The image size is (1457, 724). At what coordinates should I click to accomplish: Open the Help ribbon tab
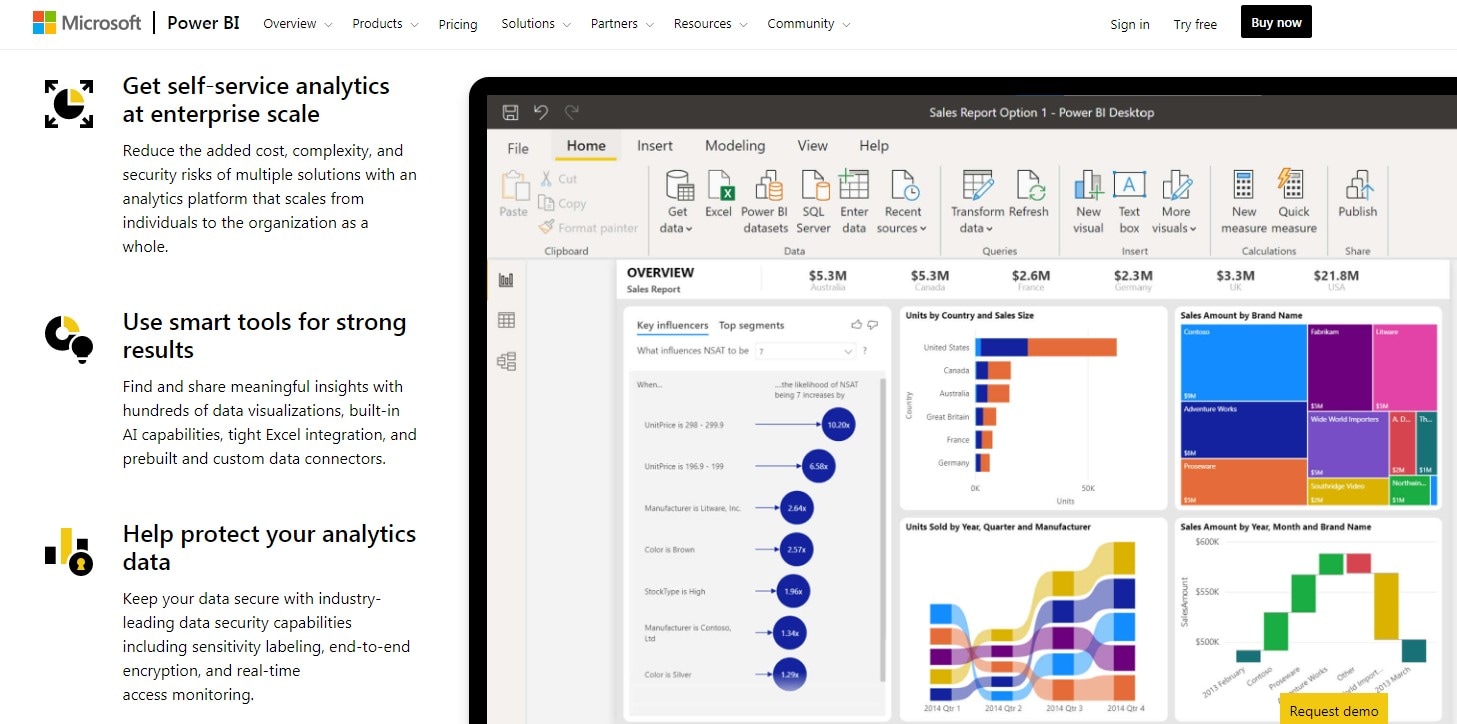tap(874, 146)
